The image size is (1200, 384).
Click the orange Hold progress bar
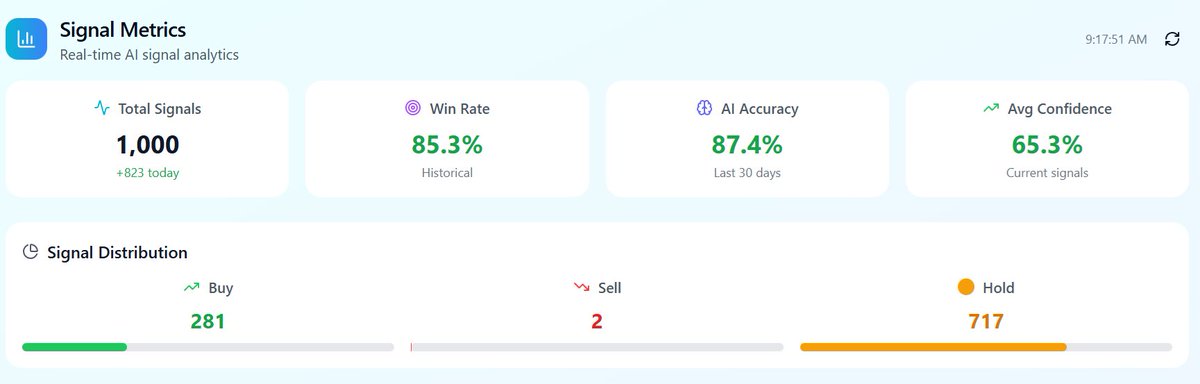tap(986, 347)
